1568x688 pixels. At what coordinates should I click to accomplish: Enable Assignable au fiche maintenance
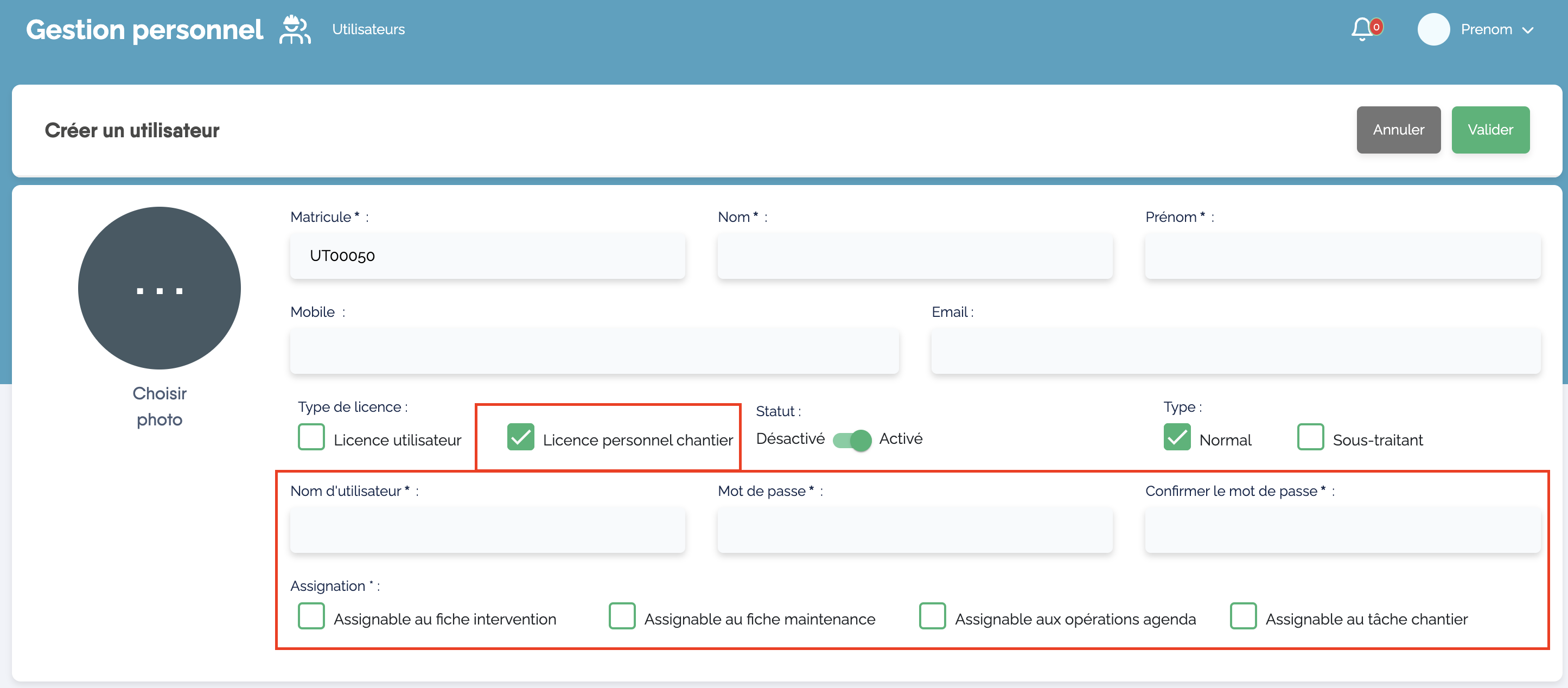click(x=622, y=616)
